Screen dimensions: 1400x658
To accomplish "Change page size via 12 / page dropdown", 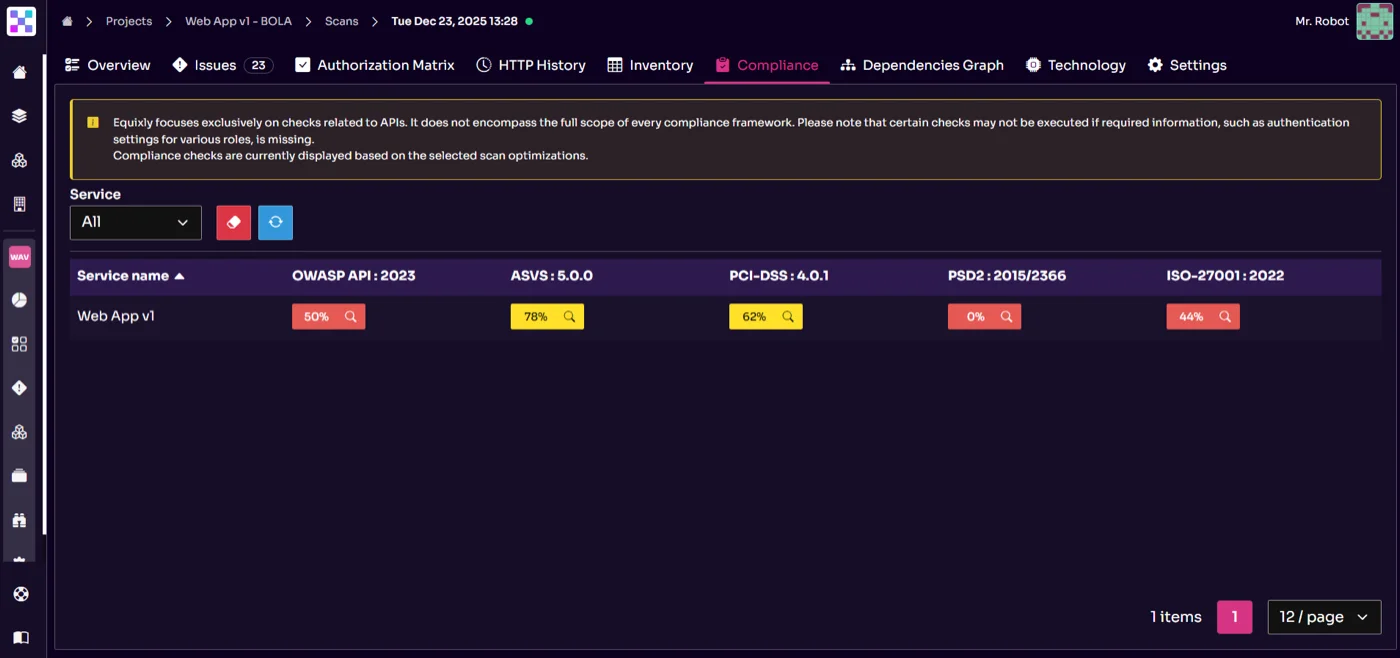I will click(1323, 617).
